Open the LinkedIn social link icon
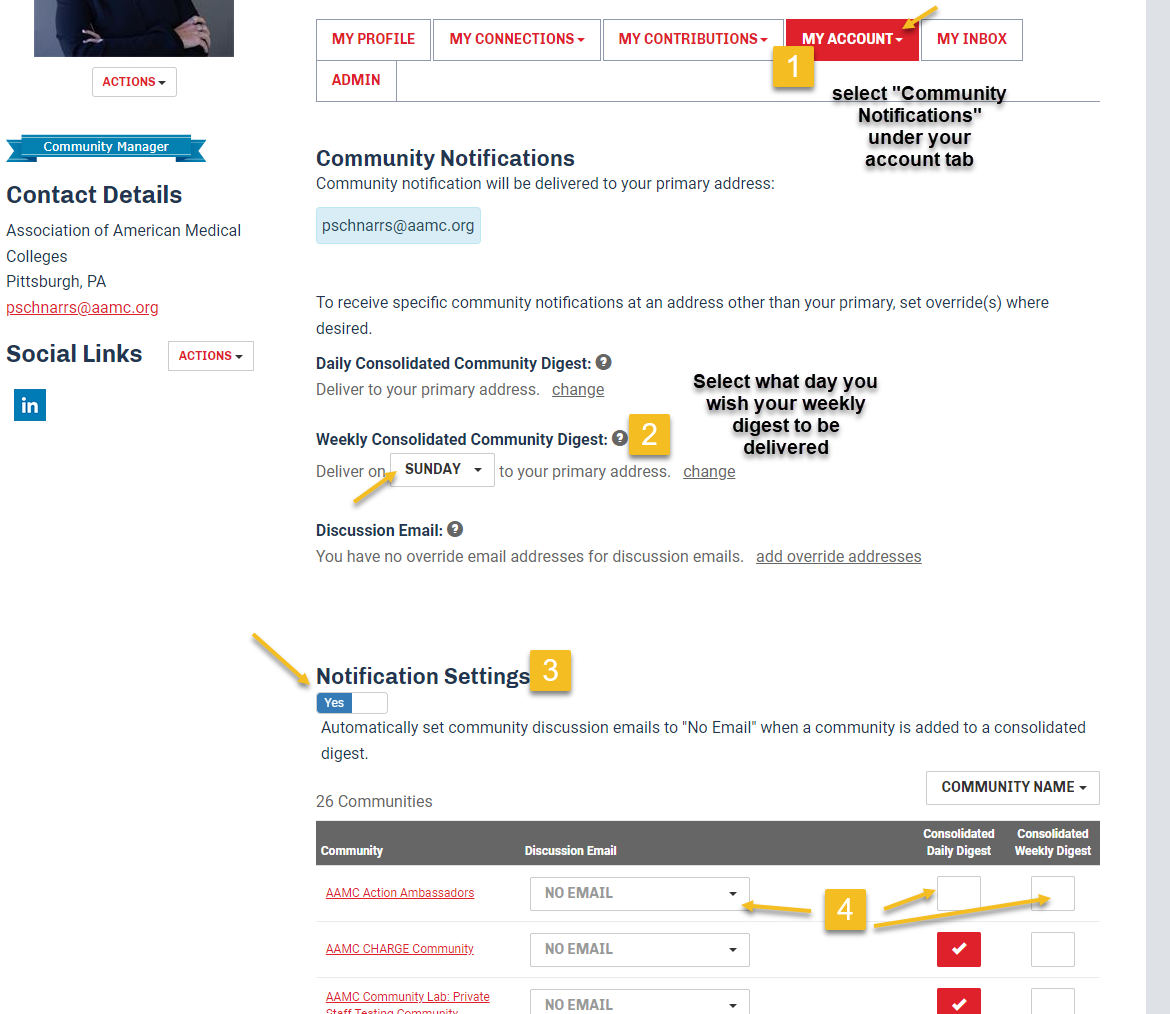The height and width of the screenshot is (1014, 1170). point(30,405)
